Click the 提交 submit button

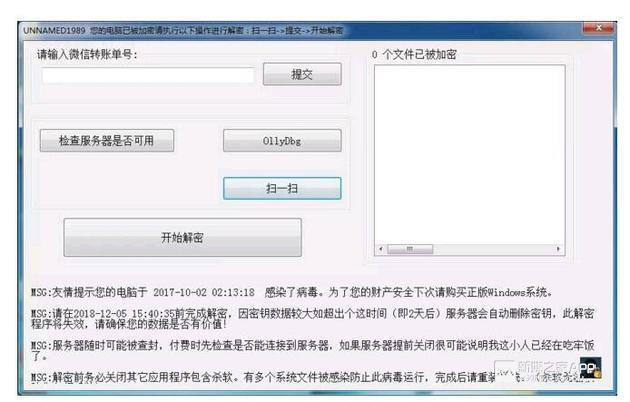tap(302, 74)
